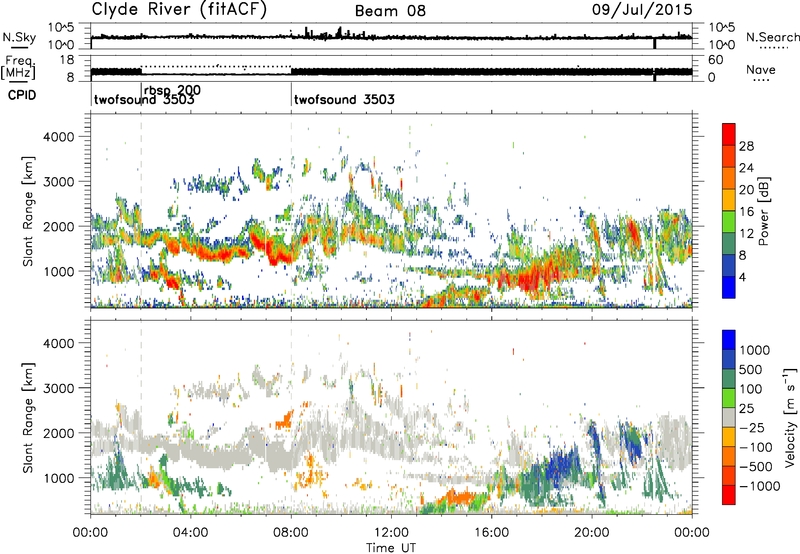Image resolution: width=800 pixels, height=554 pixels.
Task: Click the "12:00" time axis tick label
Action: pos(391,533)
